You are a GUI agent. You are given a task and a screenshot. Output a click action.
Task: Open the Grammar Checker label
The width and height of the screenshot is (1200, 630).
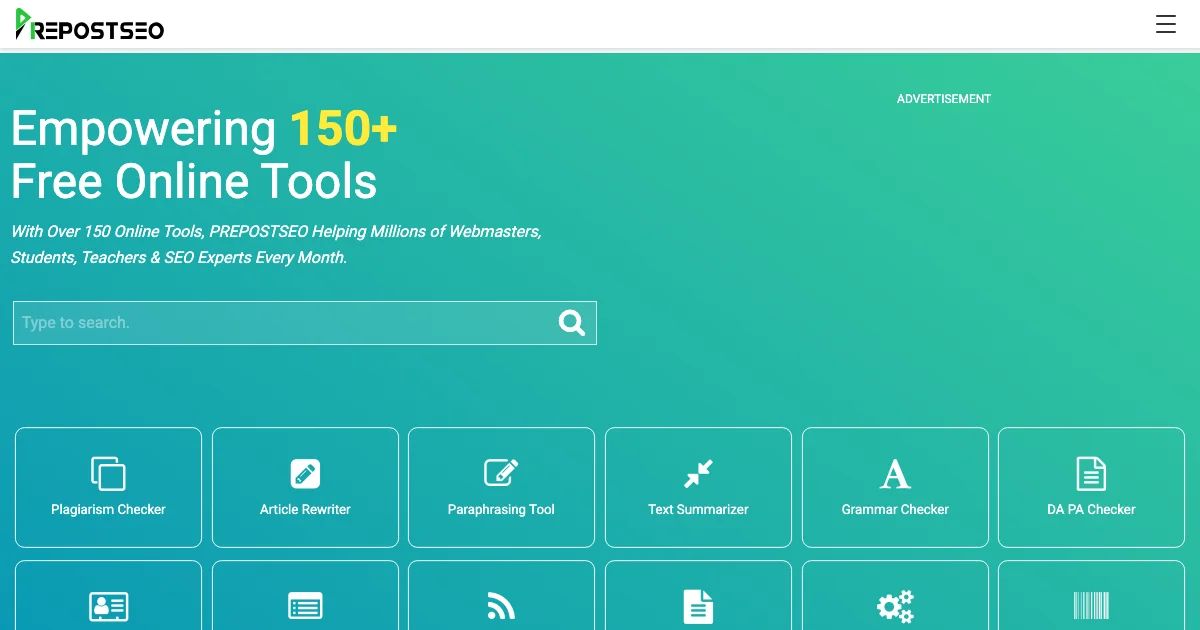[895, 509]
